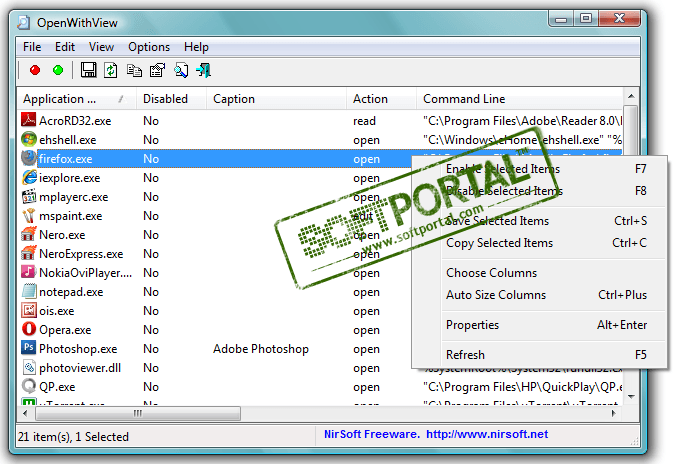Click the red Disable Selected Items toolbar icon
The width and height of the screenshot is (674, 464).
[35, 70]
